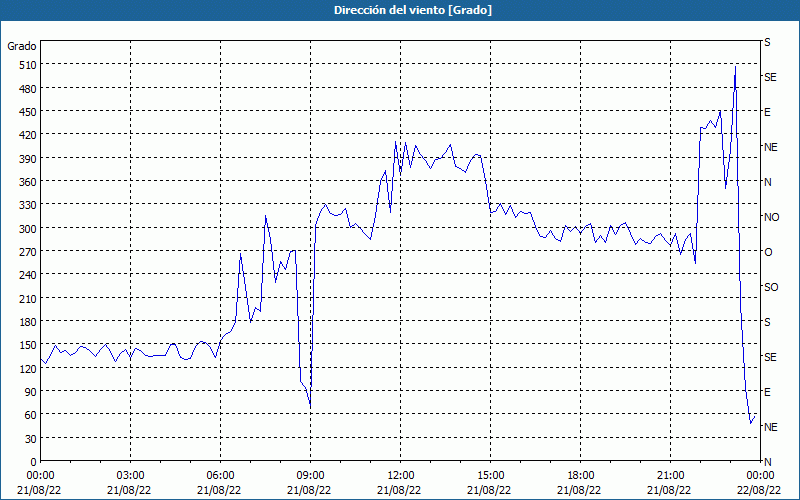Choose the 180 degree axis label
This screenshot has width=800, height=500.
28,322
